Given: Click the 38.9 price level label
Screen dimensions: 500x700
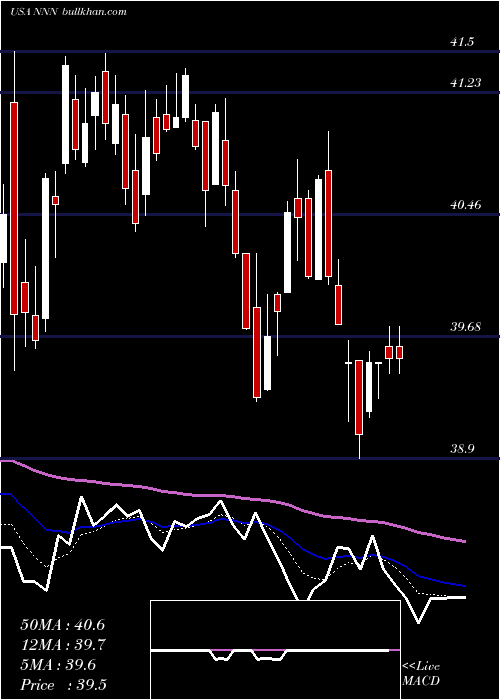Looking at the screenshot, I should tap(462, 449).
